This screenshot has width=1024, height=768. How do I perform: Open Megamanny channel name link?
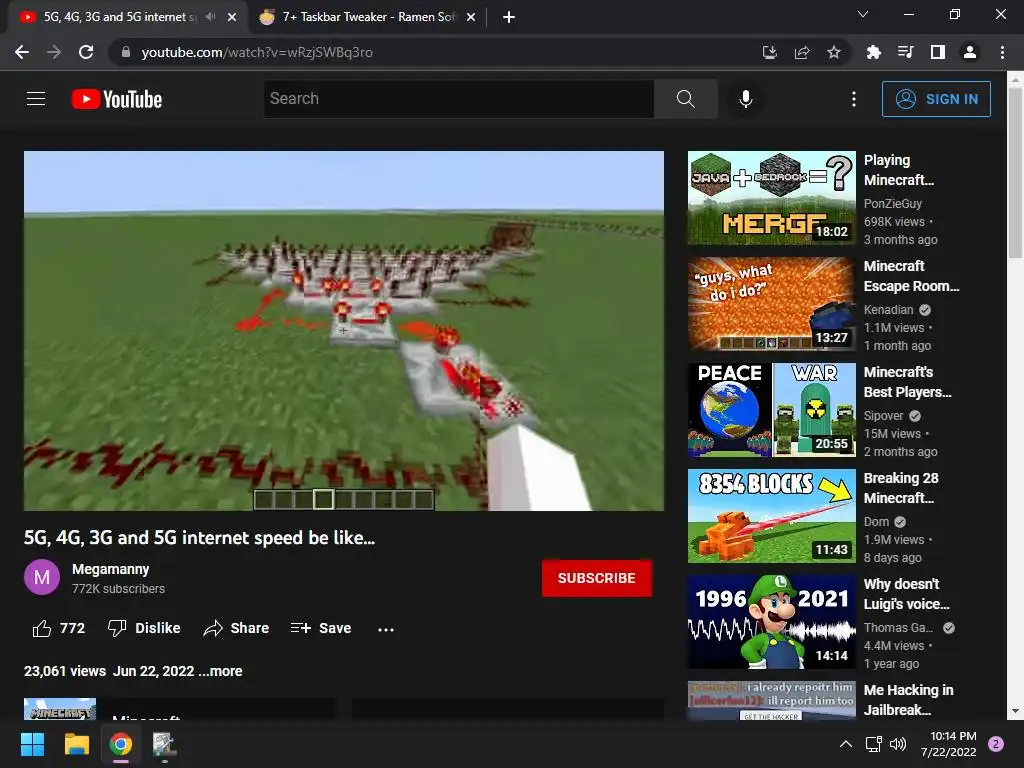click(x=110, y=569)
